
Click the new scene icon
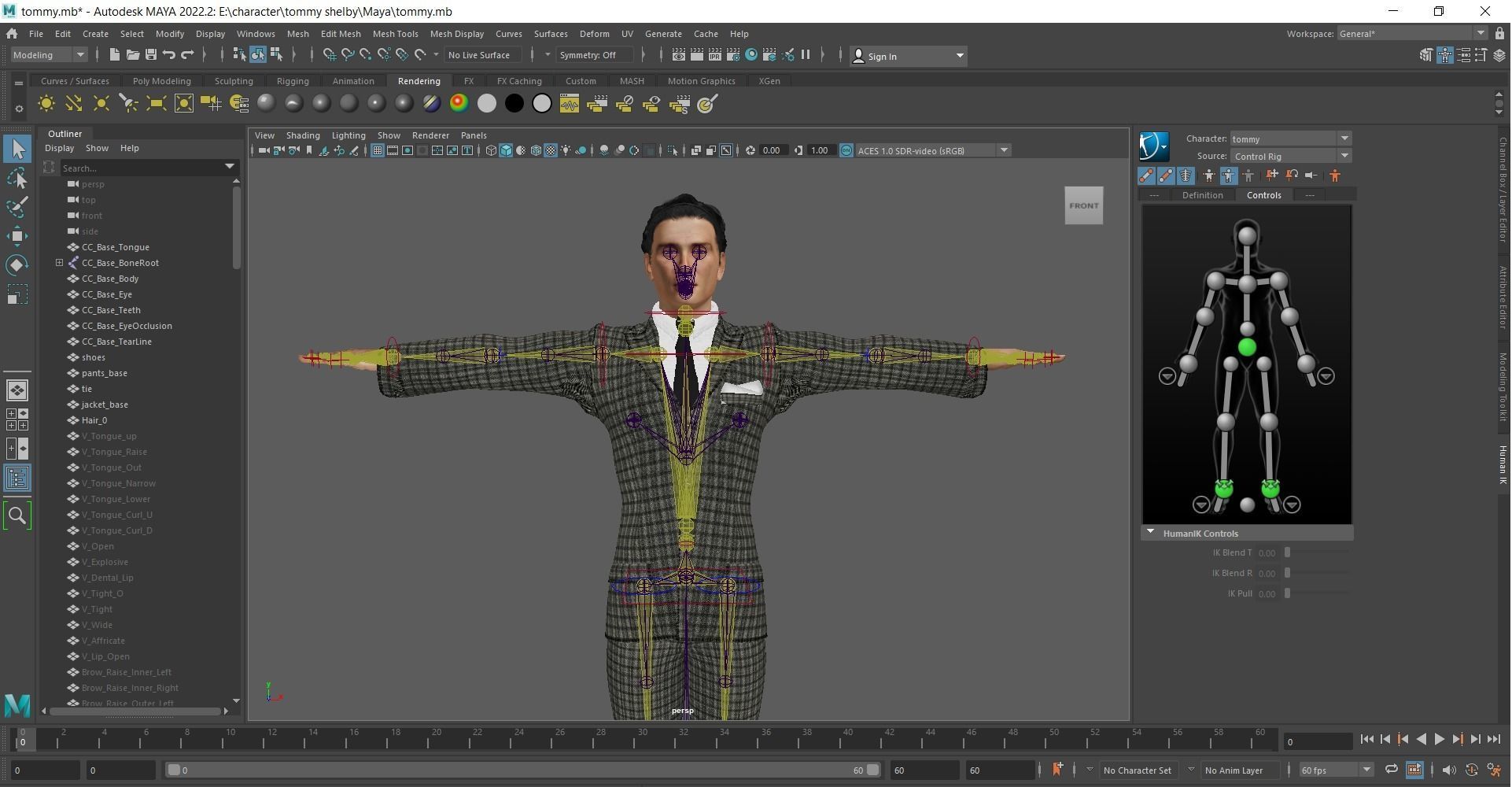pyautogui.click(x=114, y=55)
